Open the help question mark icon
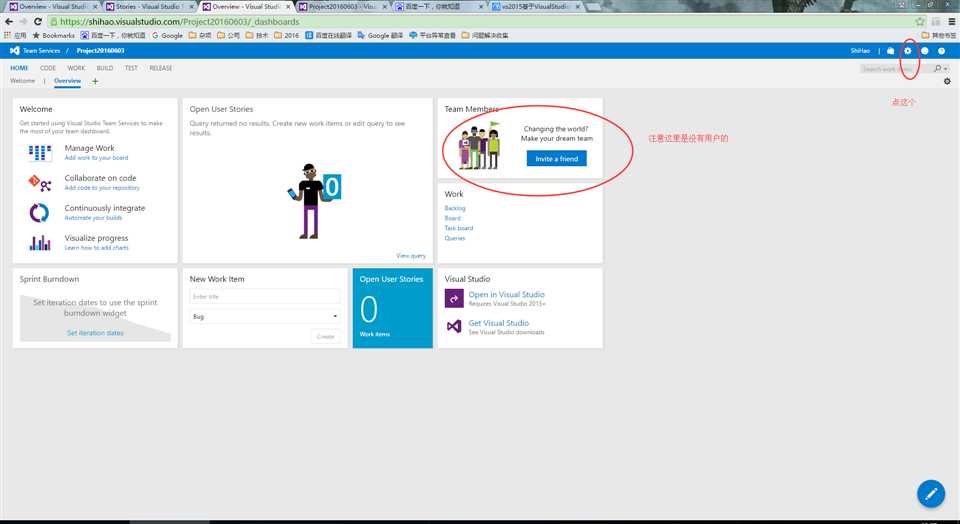This screenshot has width=960, height=524. pyautogui.click(x=942, y=51)
